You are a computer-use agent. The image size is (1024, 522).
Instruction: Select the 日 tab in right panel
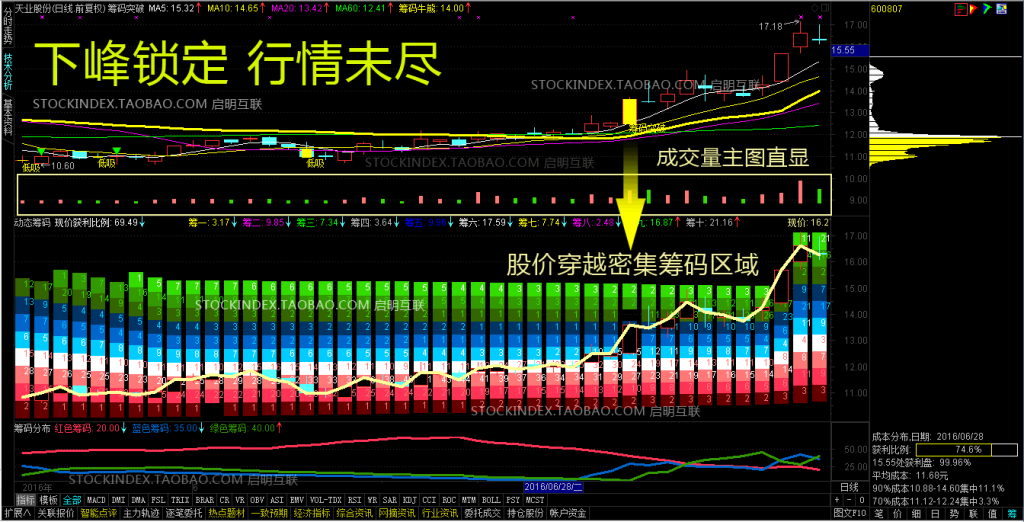(936, 514)
